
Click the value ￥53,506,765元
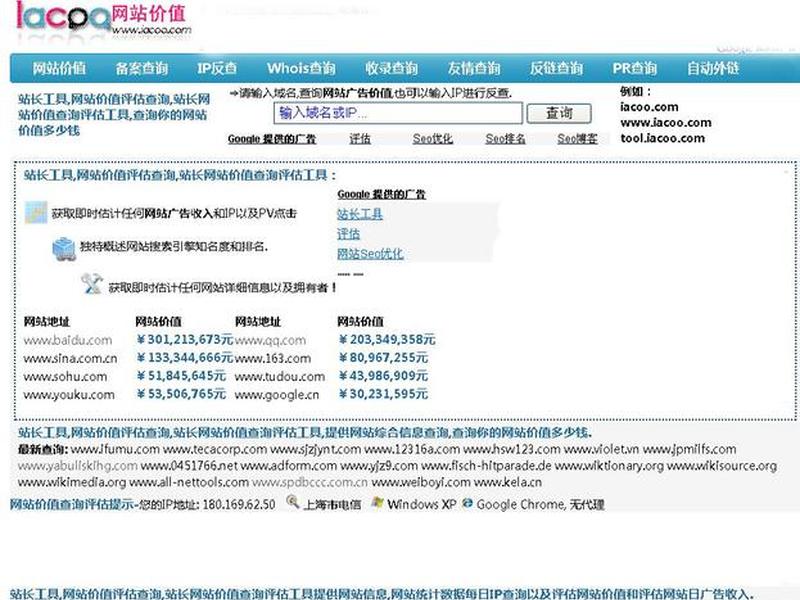(181, 394)
